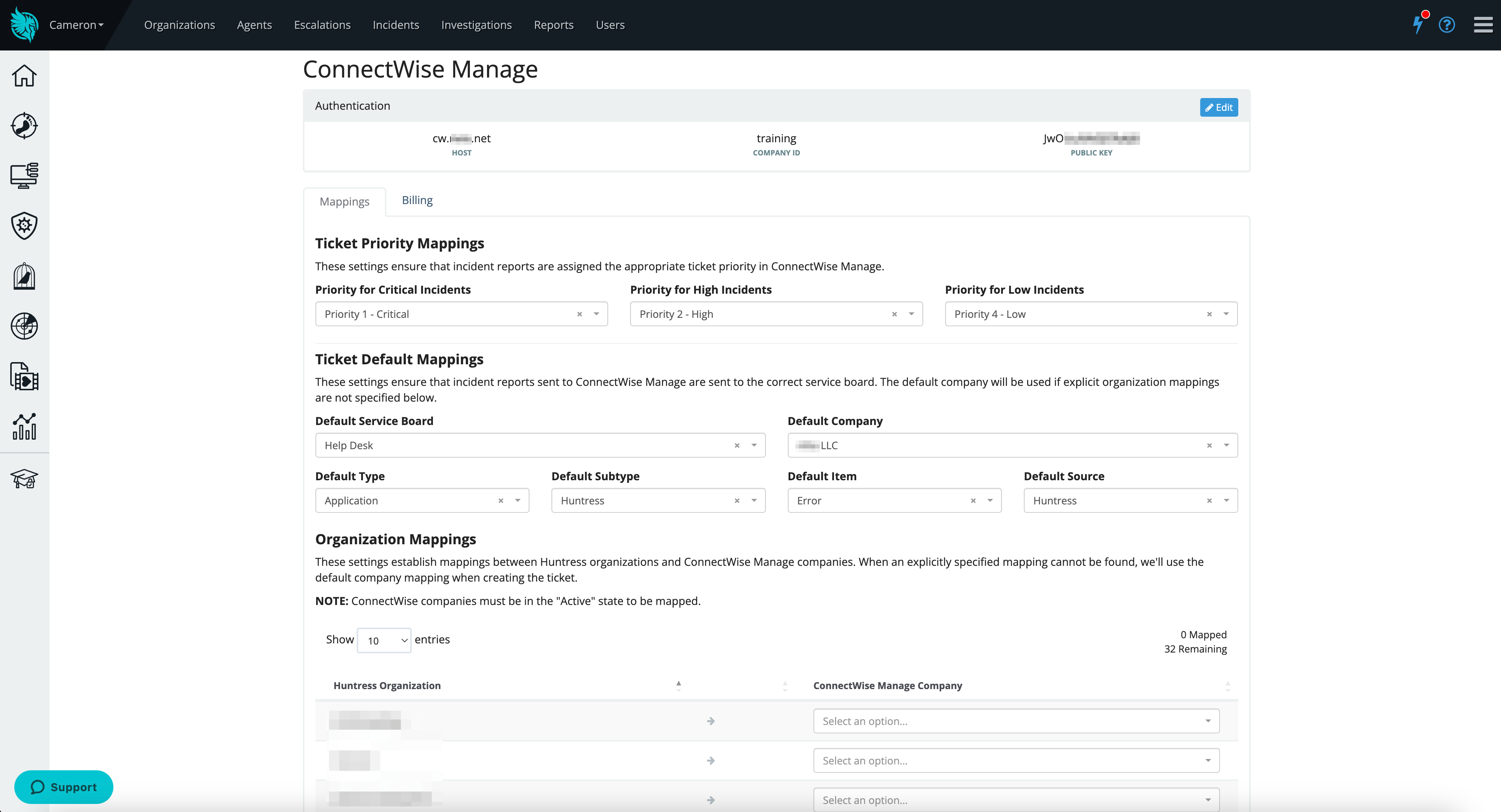Expand the Huntress default subtype dropdown

(x=754, y=500)
